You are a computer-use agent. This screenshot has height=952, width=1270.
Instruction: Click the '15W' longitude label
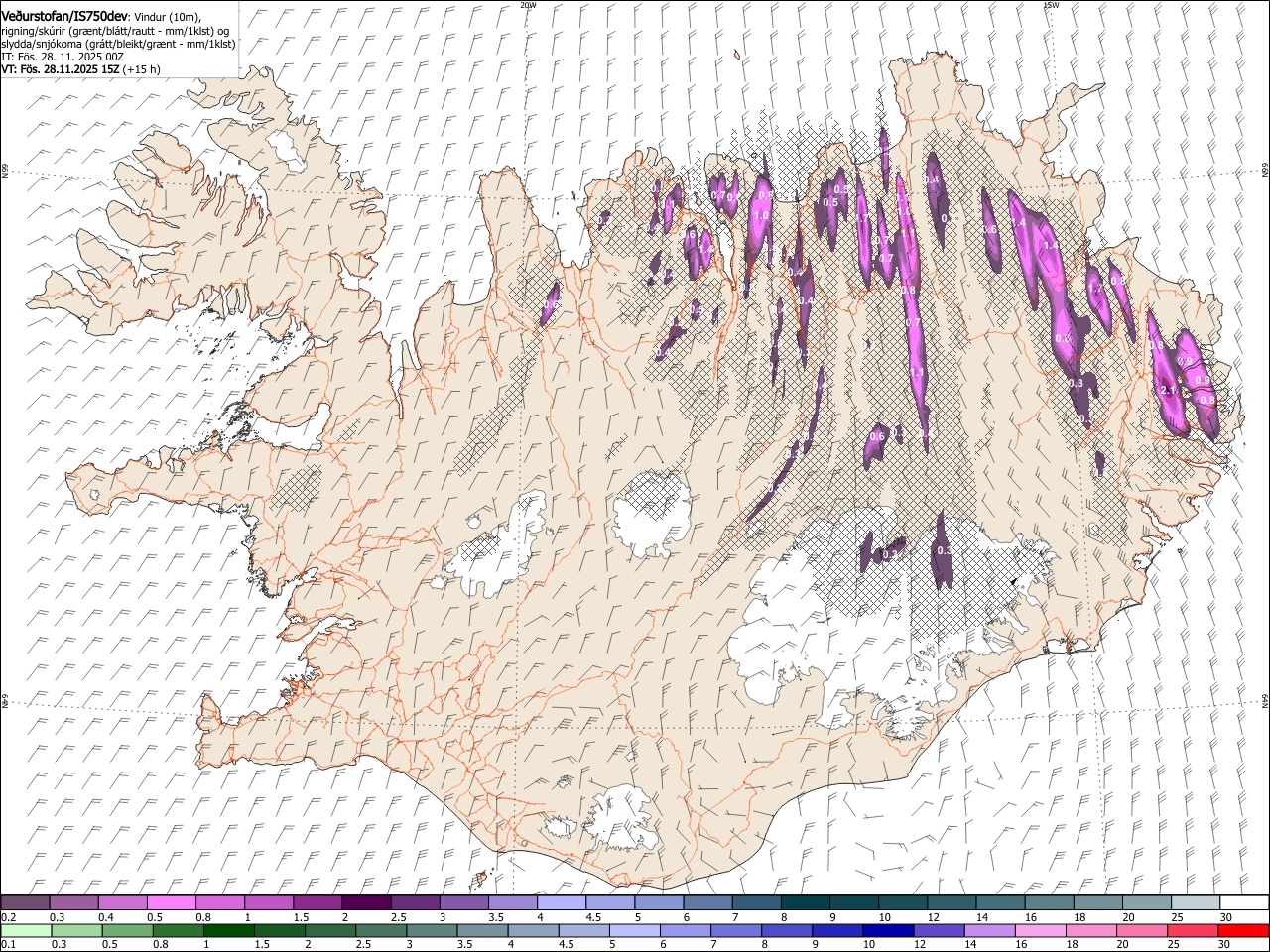[1051, 5]
